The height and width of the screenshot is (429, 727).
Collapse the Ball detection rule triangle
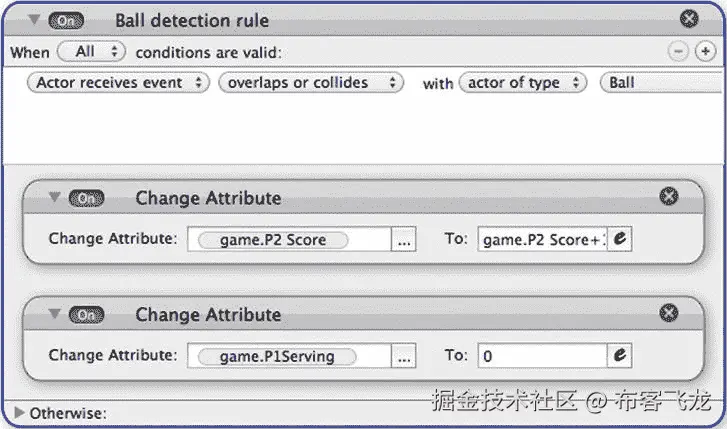33,19
